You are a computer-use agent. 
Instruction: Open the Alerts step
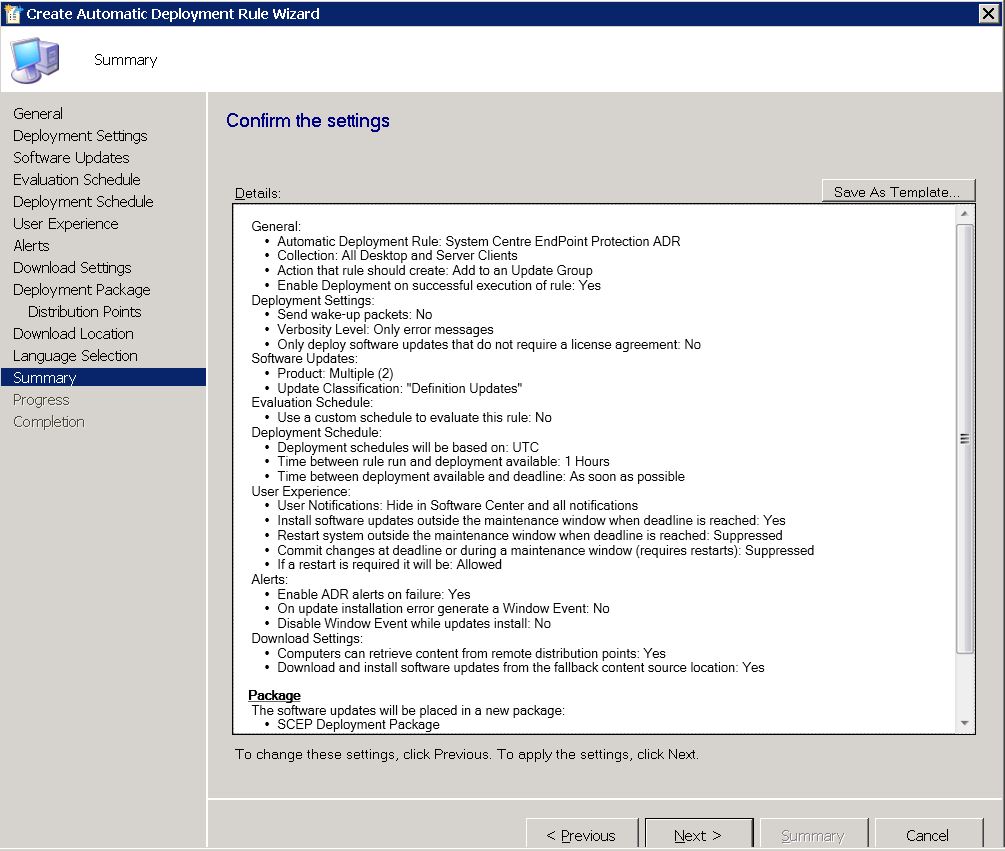31,245
